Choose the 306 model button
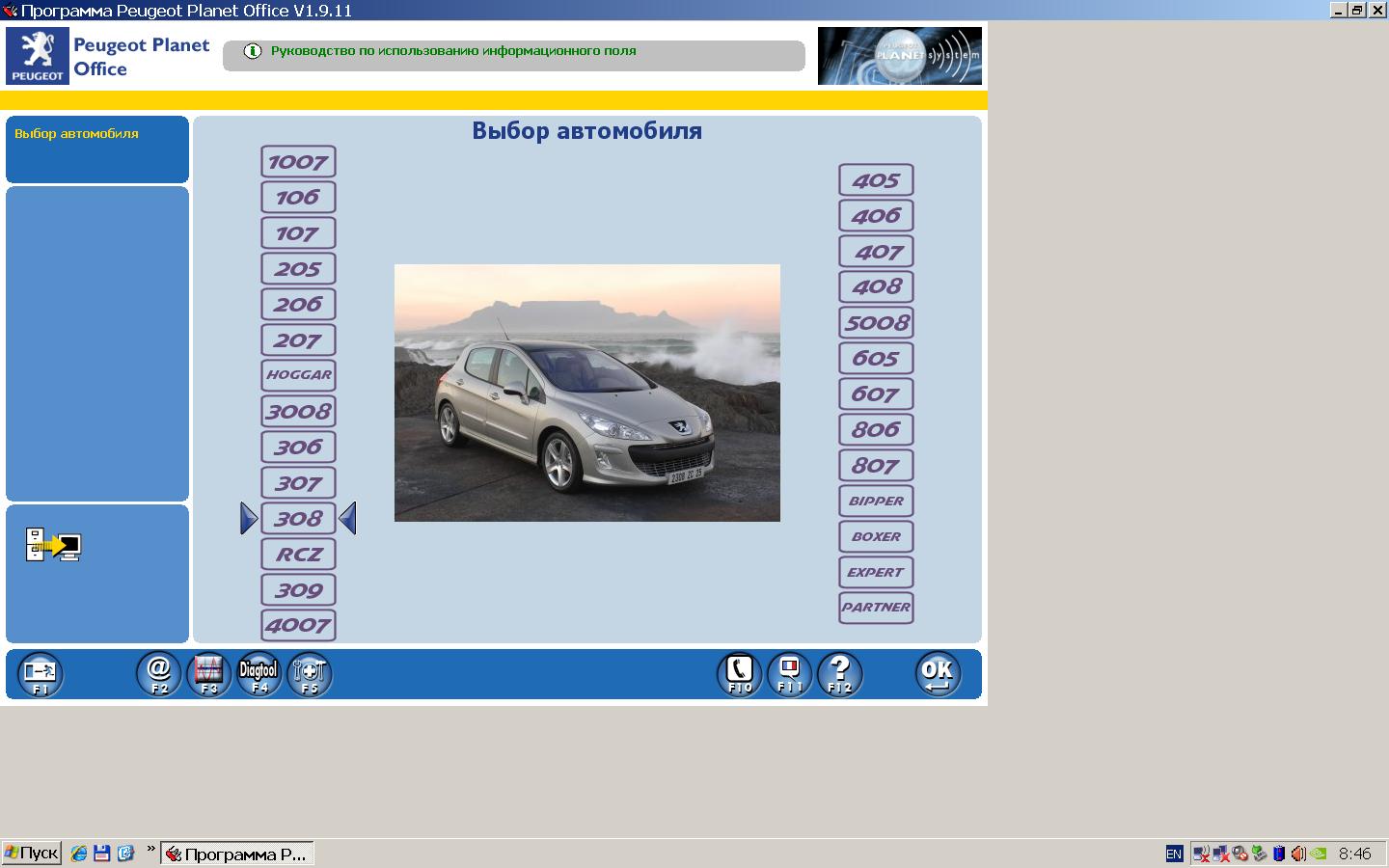 [x=298, y=448]
